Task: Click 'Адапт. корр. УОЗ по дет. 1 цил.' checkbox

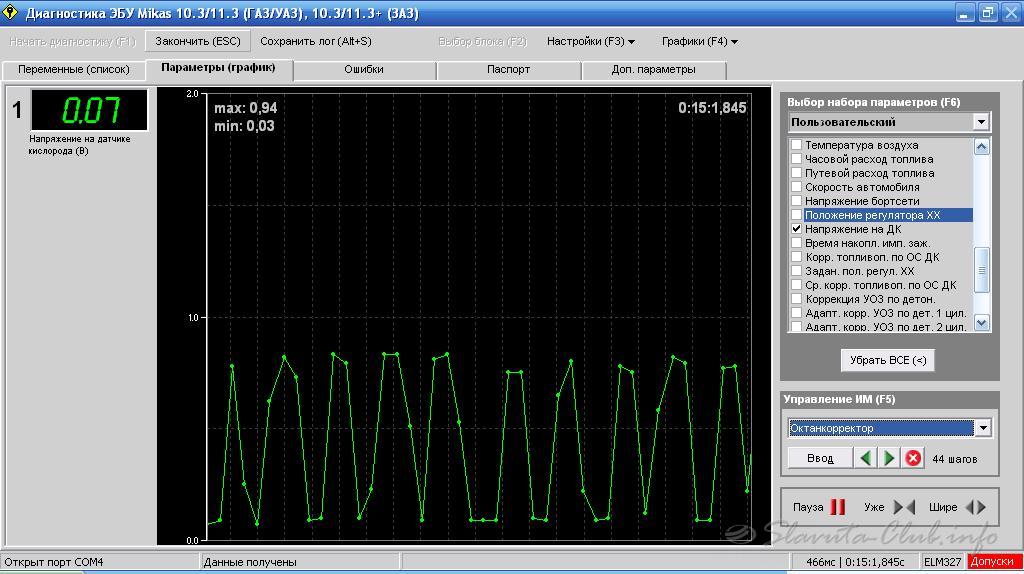Action: [796, 313]
